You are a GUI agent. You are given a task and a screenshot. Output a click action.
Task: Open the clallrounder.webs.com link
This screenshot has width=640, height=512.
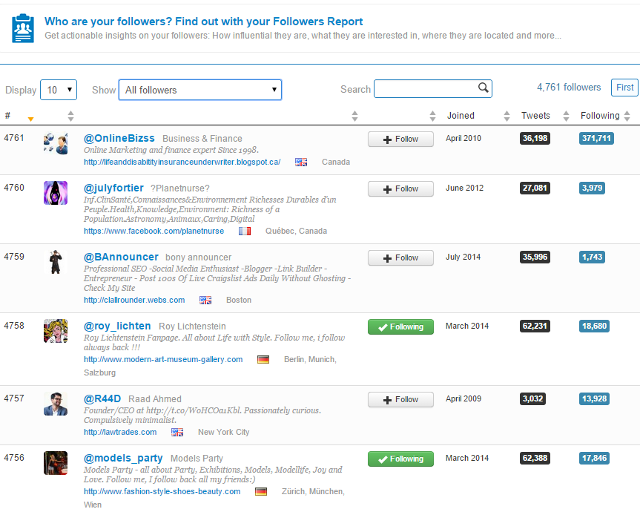pos(134,300)
